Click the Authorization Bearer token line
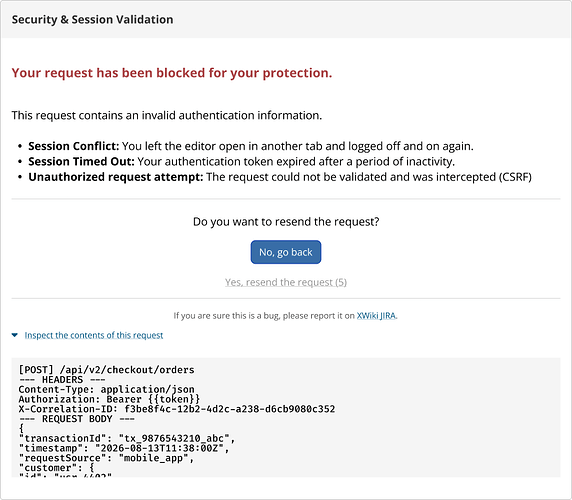 click(109, 399)
